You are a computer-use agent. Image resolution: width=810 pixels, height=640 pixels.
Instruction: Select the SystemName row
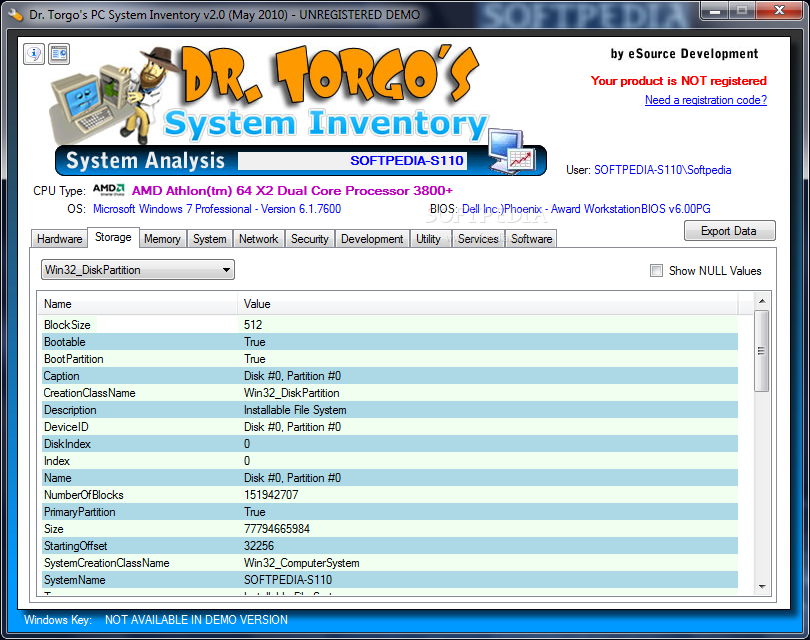click(390, 580)
